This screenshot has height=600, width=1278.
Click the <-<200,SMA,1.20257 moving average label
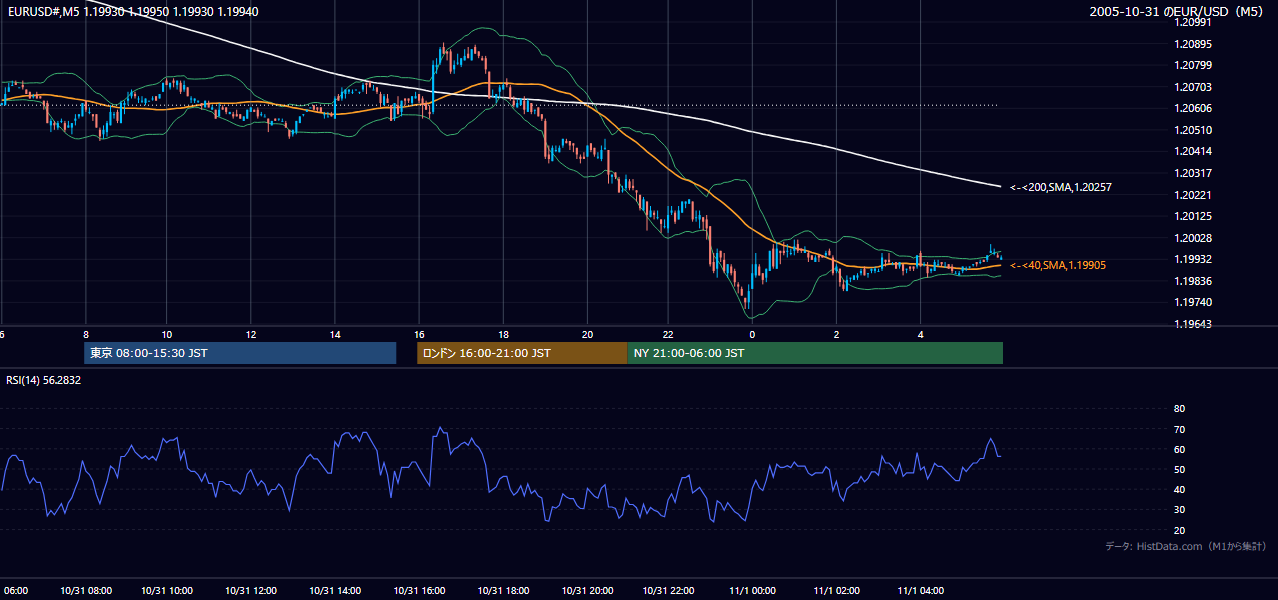pos(1060,187)
